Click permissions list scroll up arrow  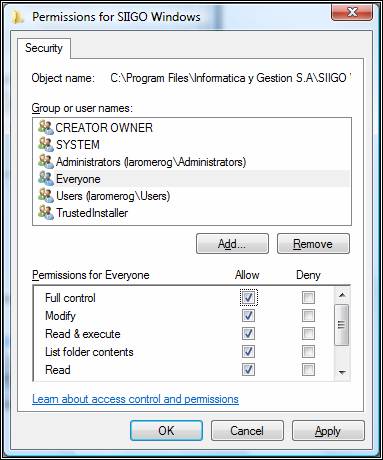(x=342, y=295)
